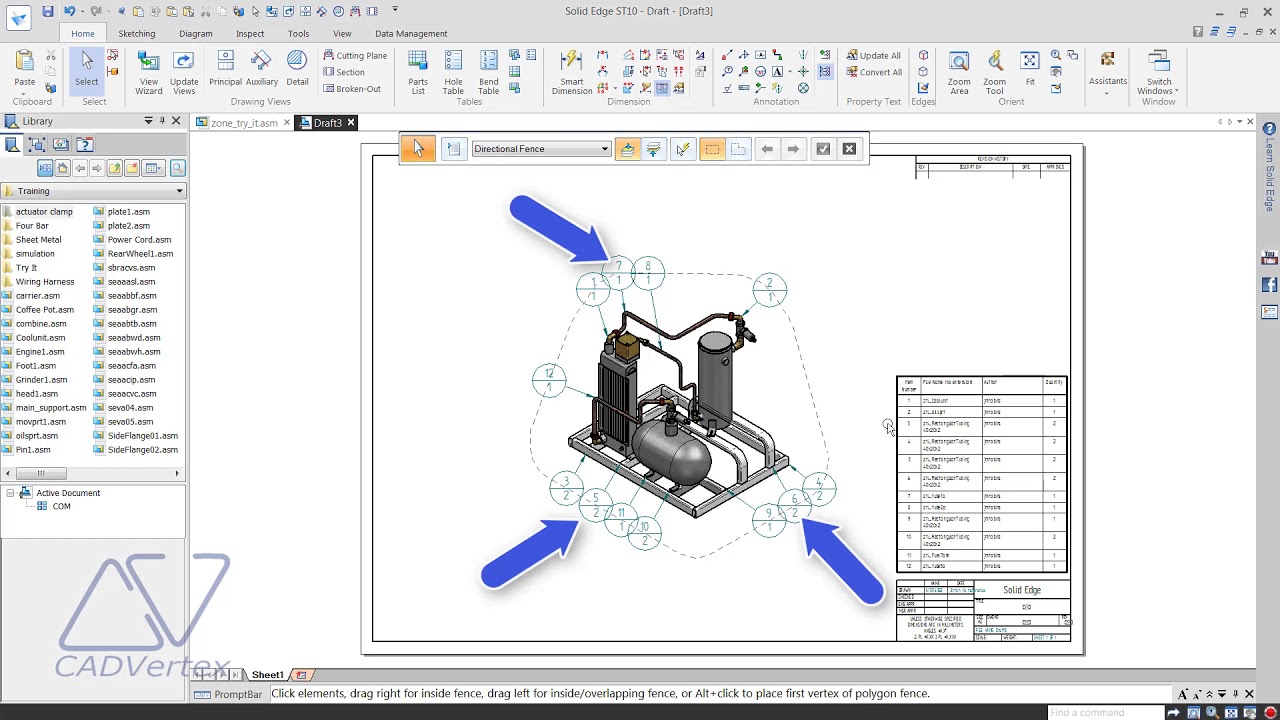The image size is (1280, 720).
Task: Click the Library horizontal scrollbar
Action: (x=93, y=473)
